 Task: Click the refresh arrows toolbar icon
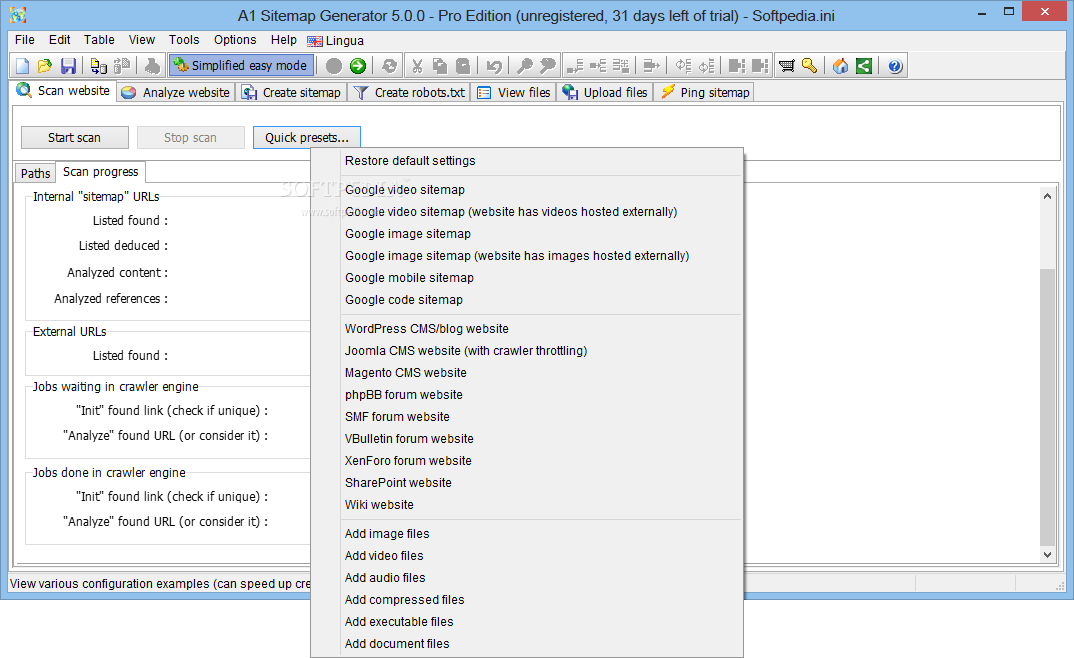pyautogui.click(x=389, y=66)
